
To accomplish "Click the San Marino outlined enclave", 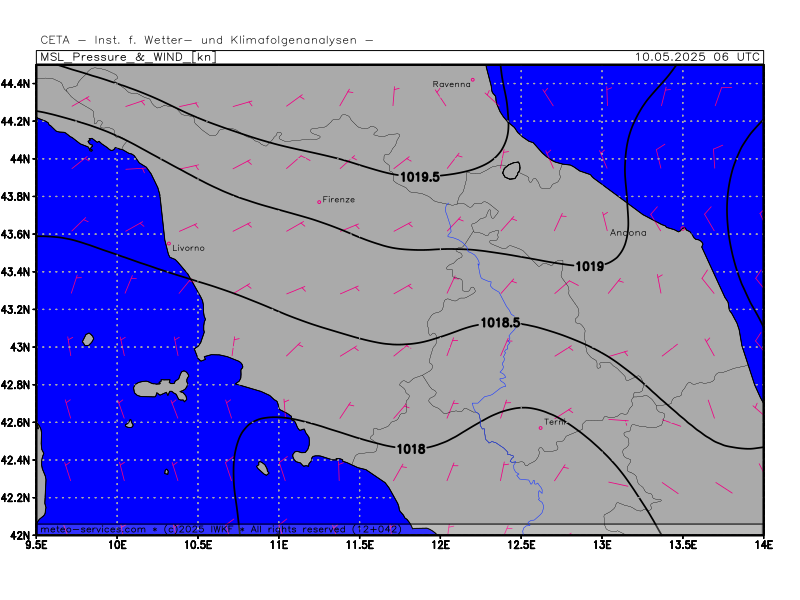I will coord(511,170).
